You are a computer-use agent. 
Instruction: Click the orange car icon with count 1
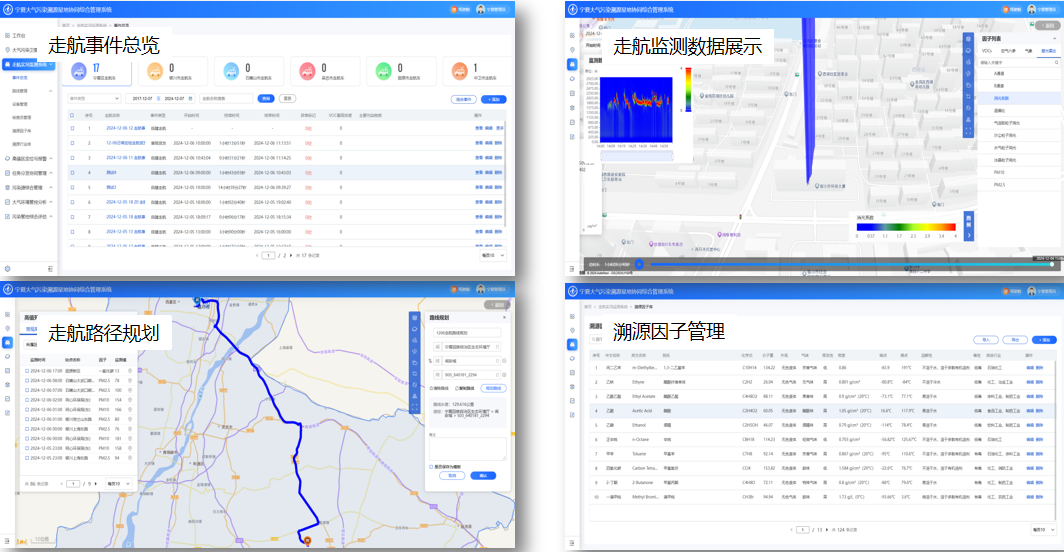pos(459,70)
